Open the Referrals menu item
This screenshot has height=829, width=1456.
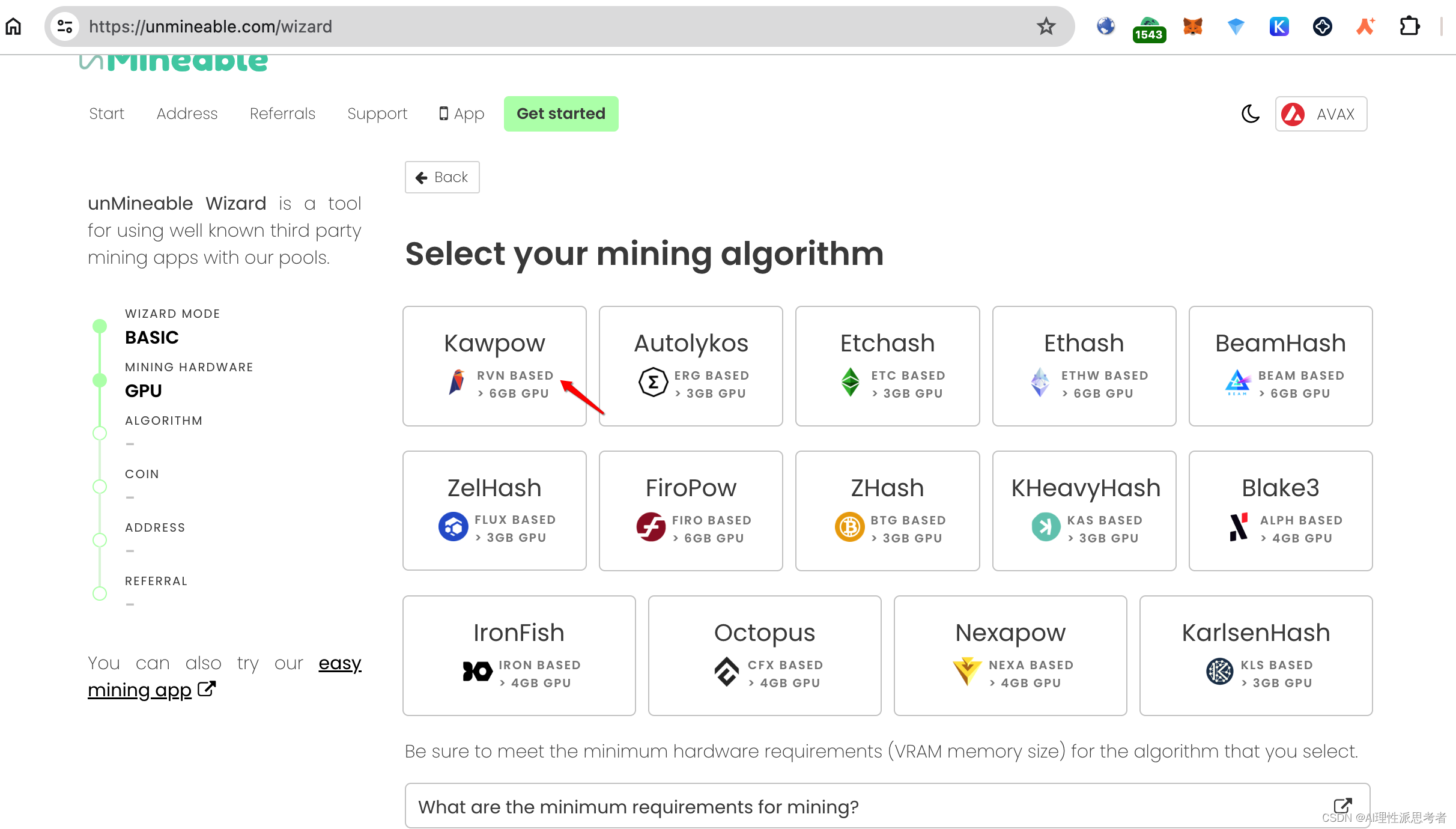[x=282, y=114]
